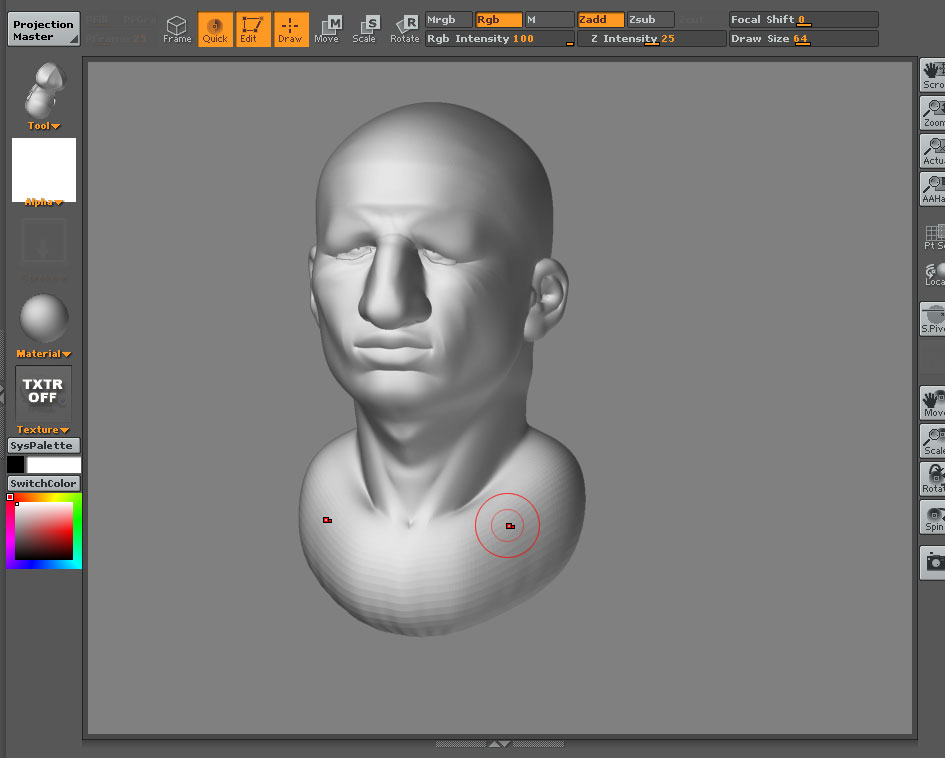Click the Rgb Intensity slider
Image resolution: width=945 pixels, height=758 pixels.
point(500,39)
